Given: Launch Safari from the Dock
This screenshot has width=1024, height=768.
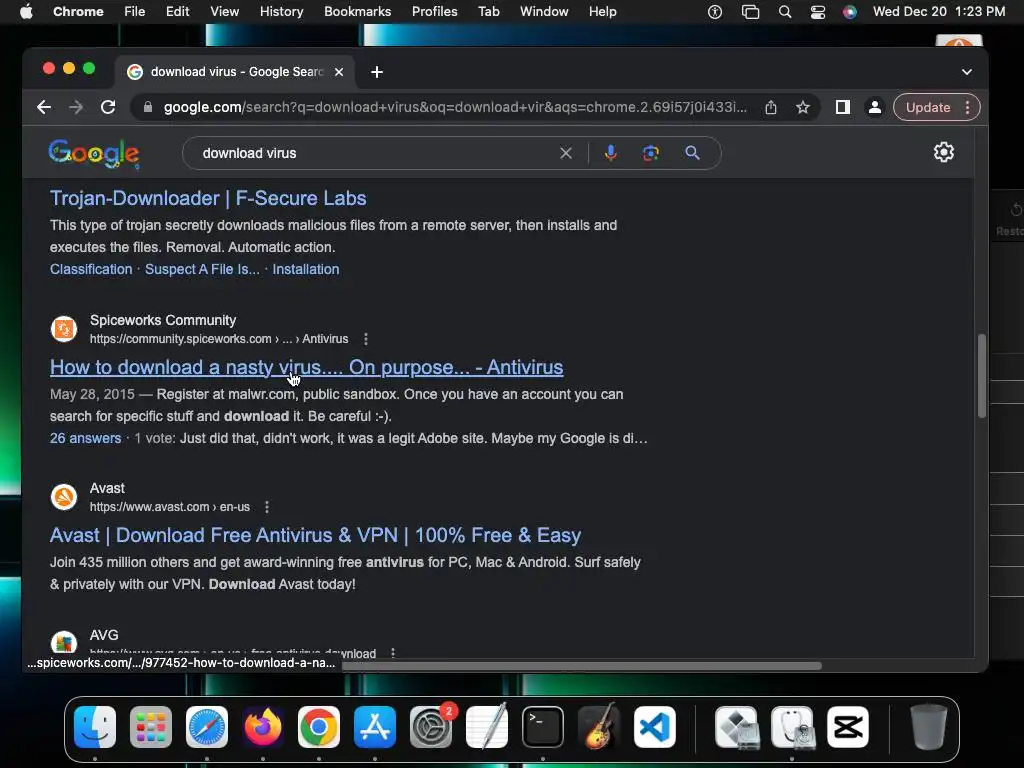Looking at the screenshot, I should (207, 727).
